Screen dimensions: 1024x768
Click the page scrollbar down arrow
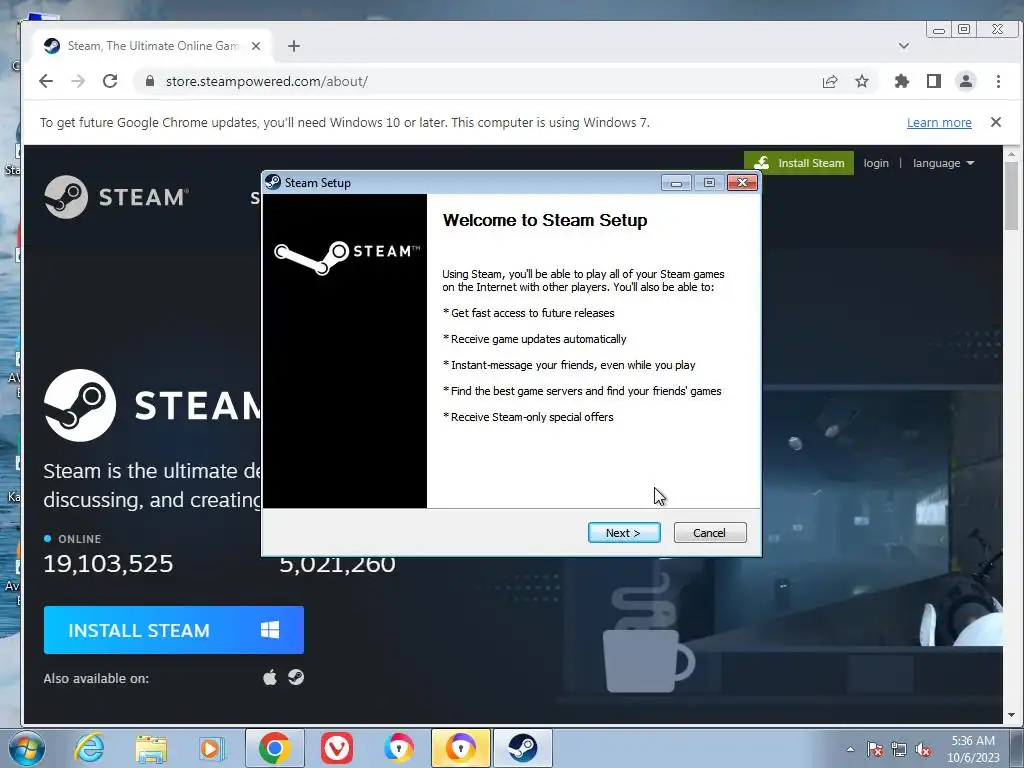coord(1012,715)
